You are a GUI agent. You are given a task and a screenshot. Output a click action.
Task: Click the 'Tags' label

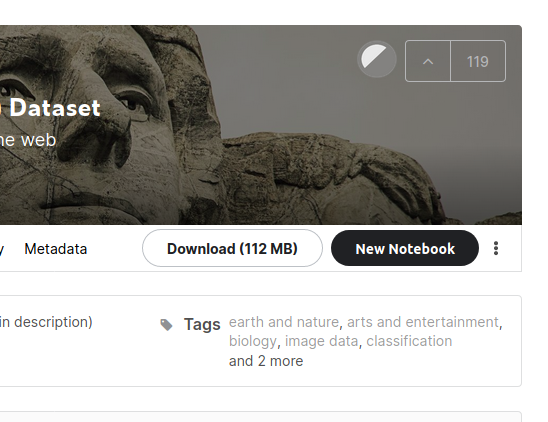(x=202, y=324)
